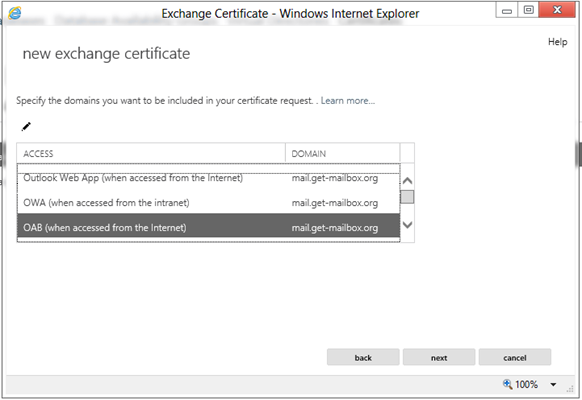This screenshot has width=582, height=400.
Task: Click the domain cell of the OWA intranet row
Action: (x=335, y=203)
